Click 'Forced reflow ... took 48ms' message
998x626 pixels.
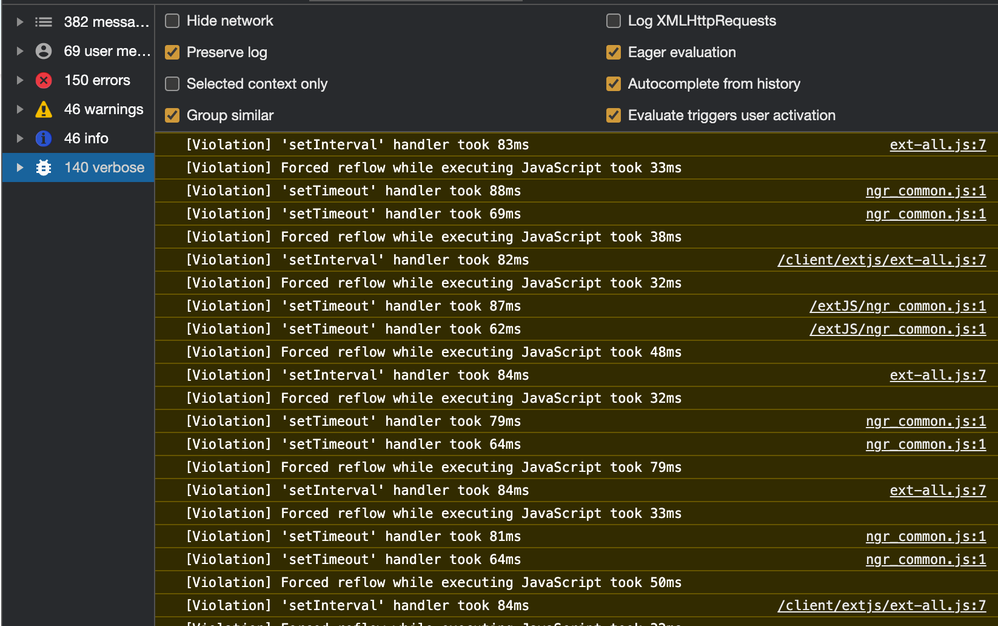coord(433,352)
